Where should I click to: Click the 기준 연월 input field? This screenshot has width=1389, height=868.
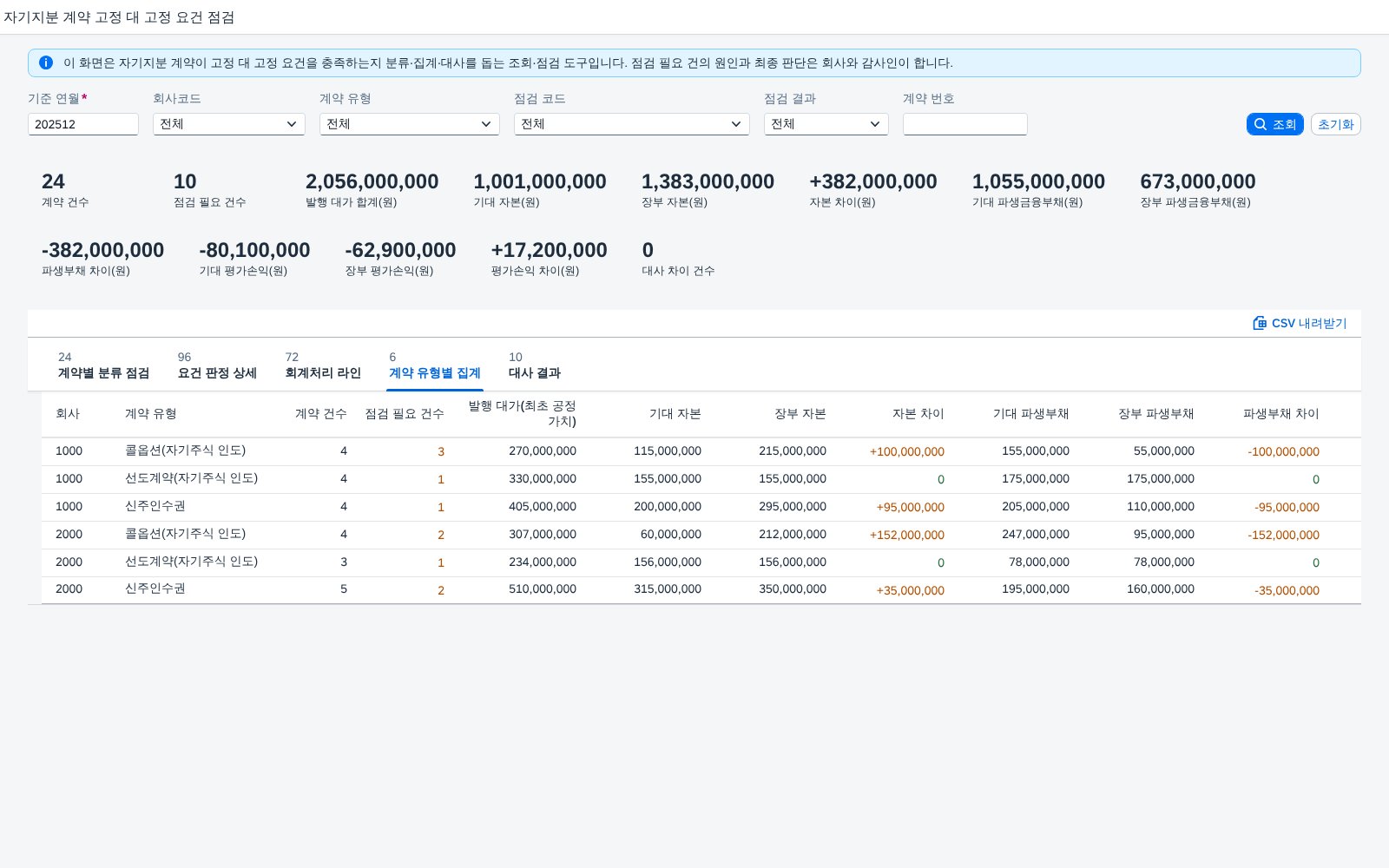[83, 124]
